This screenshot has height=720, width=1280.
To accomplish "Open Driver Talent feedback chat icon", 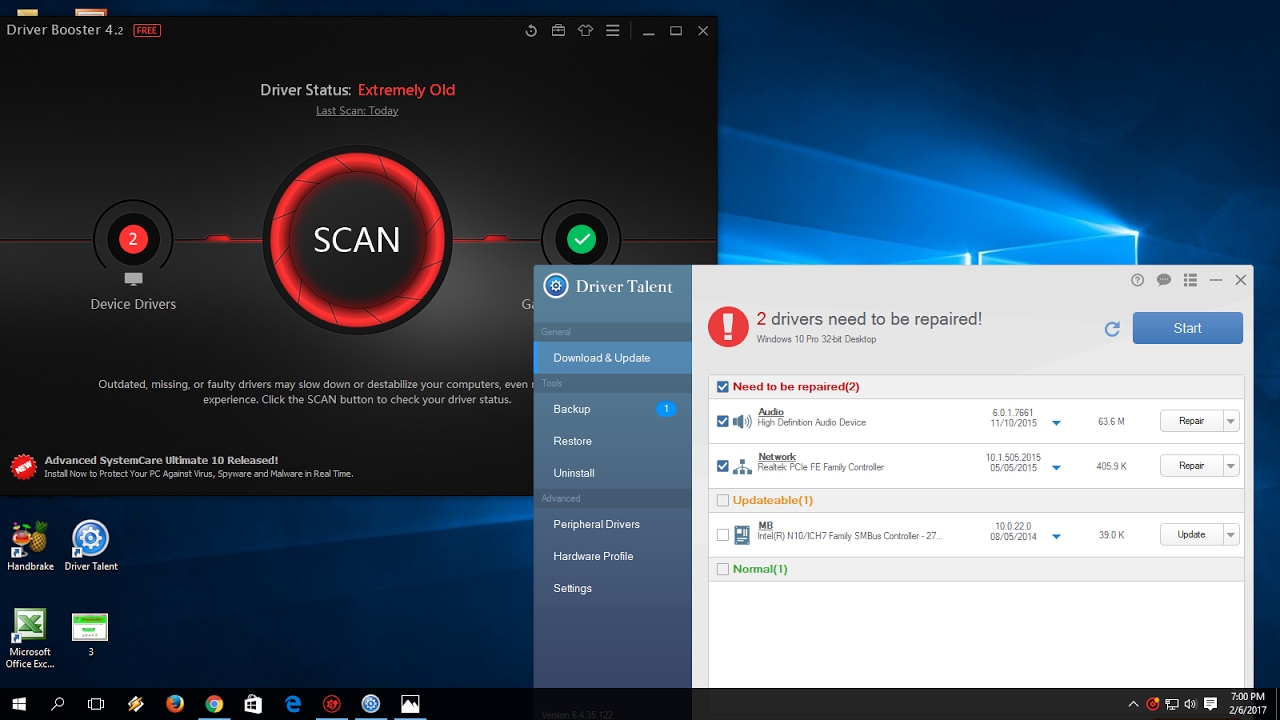I will point(1164,280).
